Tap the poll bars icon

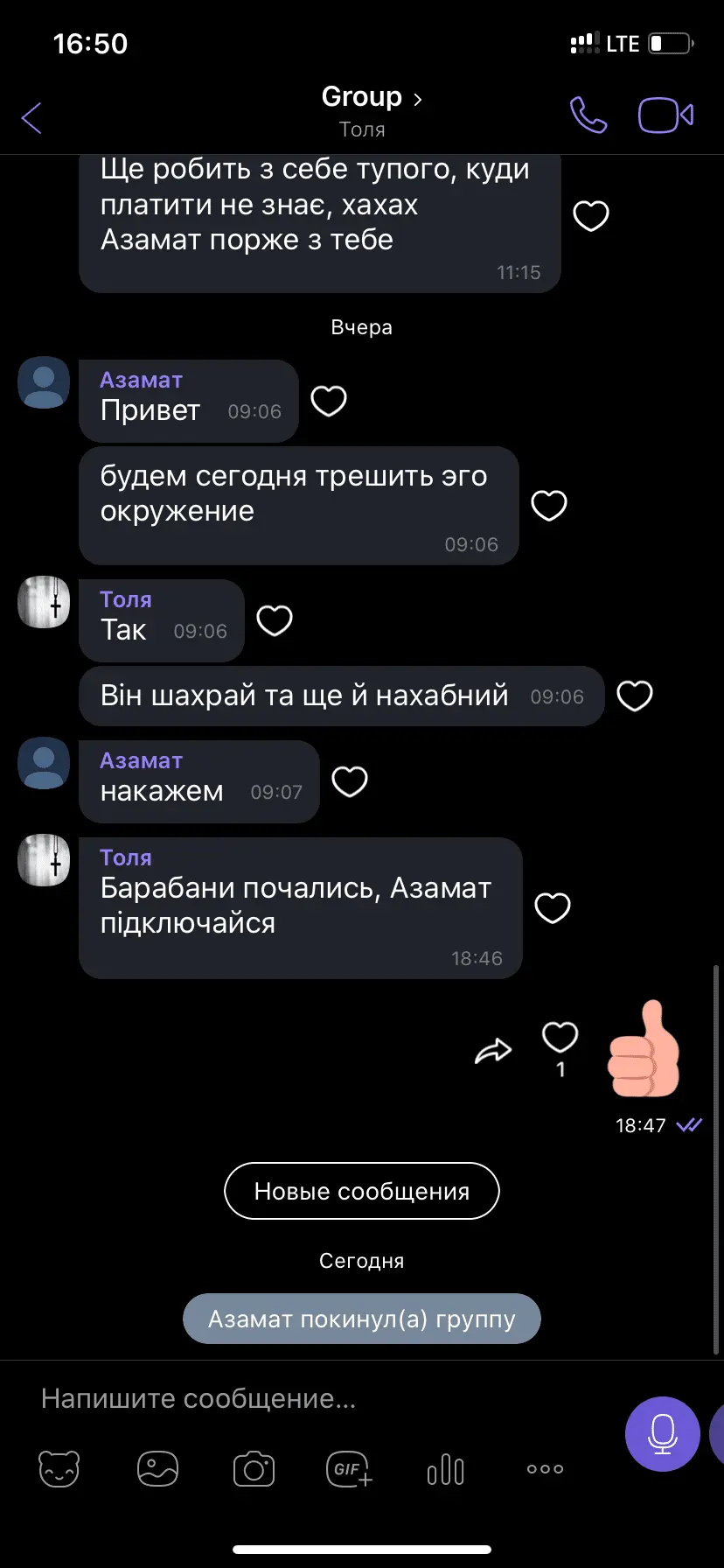click(x=446, y=1469)
